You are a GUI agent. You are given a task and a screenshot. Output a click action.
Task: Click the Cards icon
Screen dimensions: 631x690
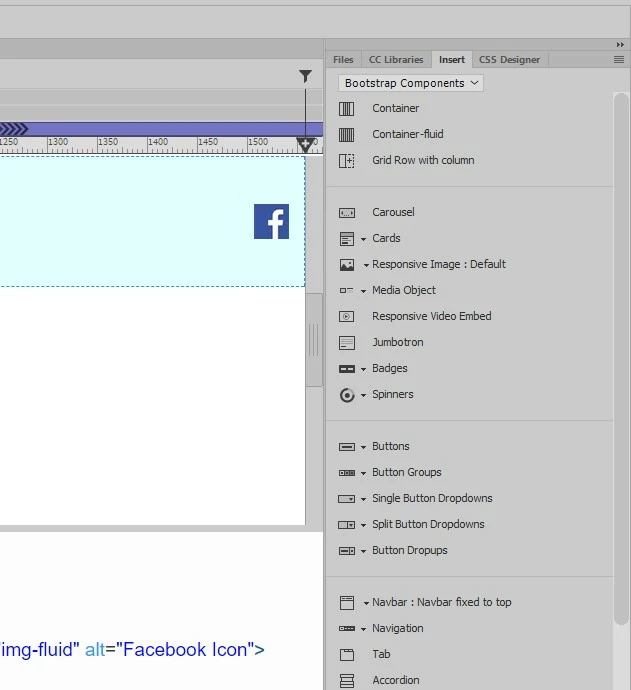click(x=347, y=239)
